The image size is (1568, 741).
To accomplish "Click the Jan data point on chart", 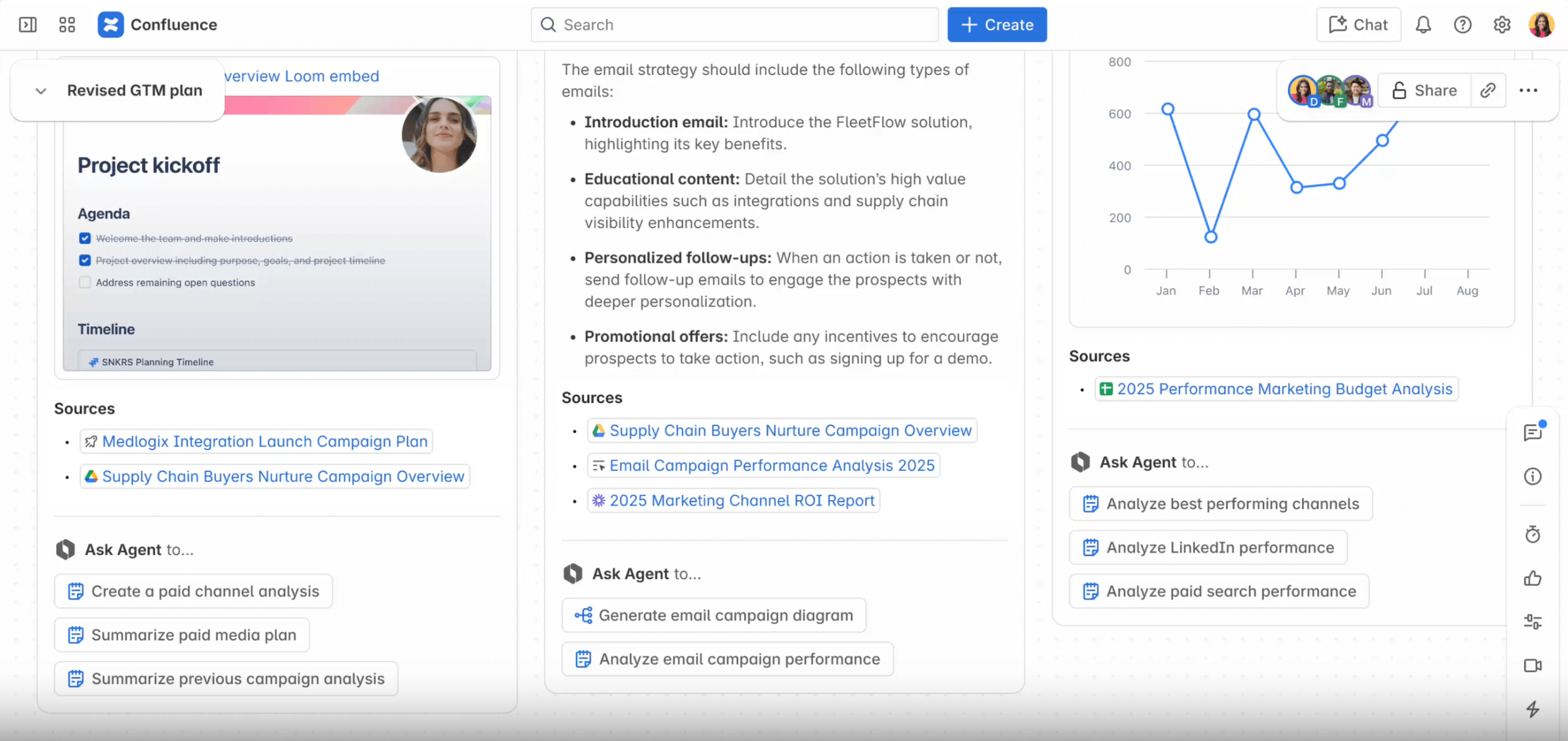I will click(x=1167, y=109).
